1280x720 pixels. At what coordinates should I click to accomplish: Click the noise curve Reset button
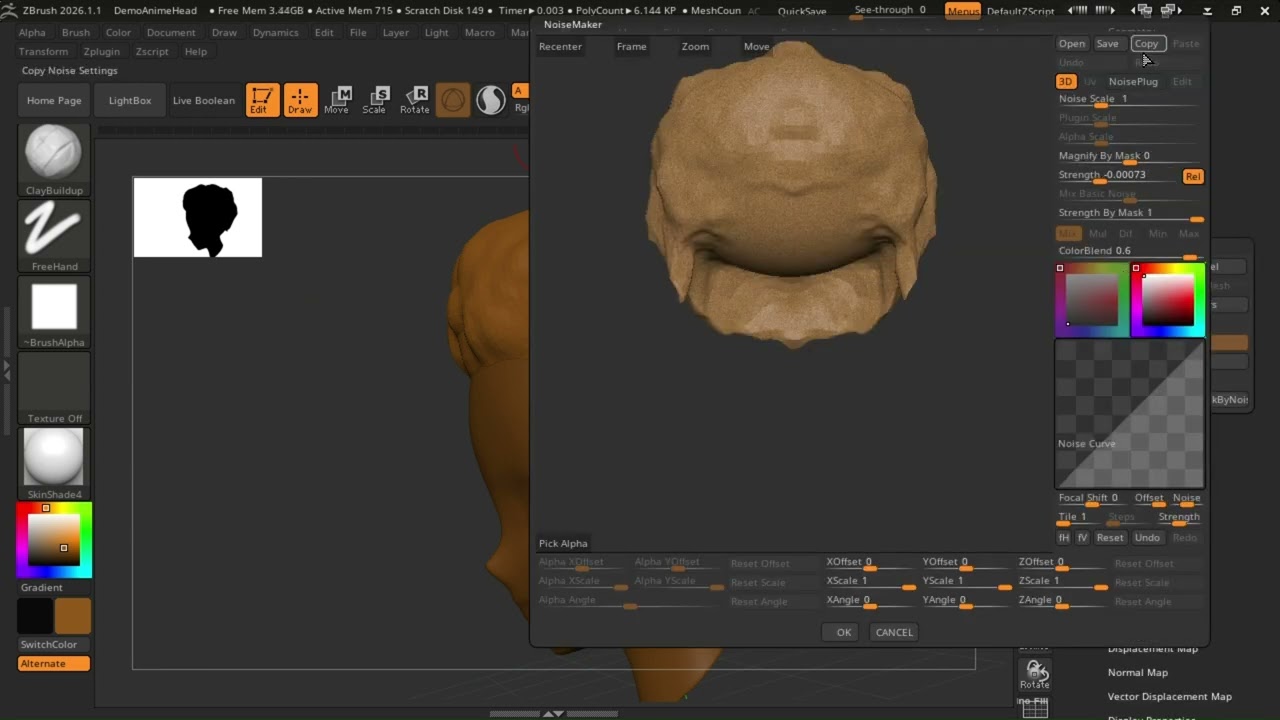coord(1110,537)
